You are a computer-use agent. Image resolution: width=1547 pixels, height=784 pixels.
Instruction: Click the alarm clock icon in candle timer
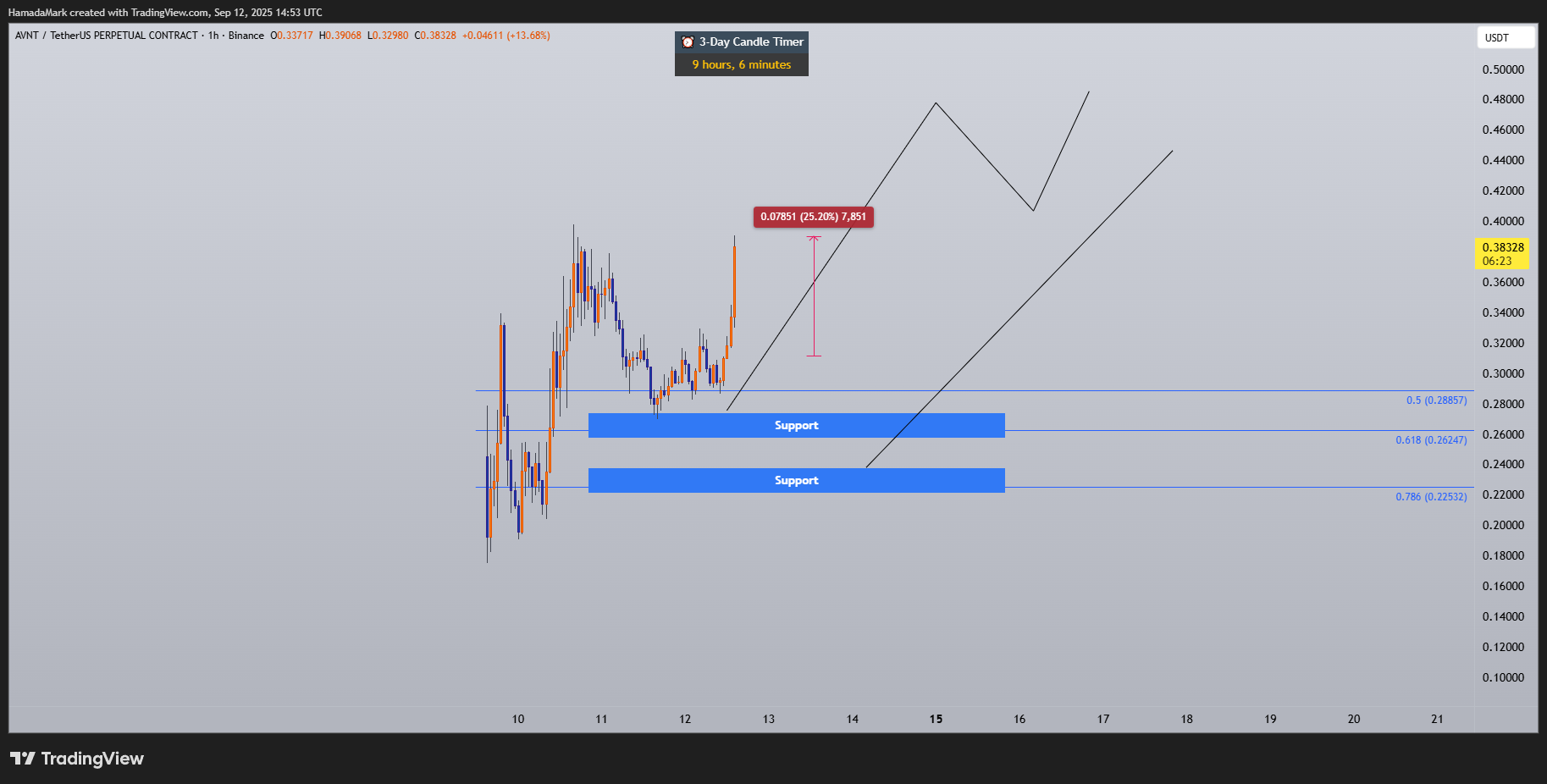(688, 42)
